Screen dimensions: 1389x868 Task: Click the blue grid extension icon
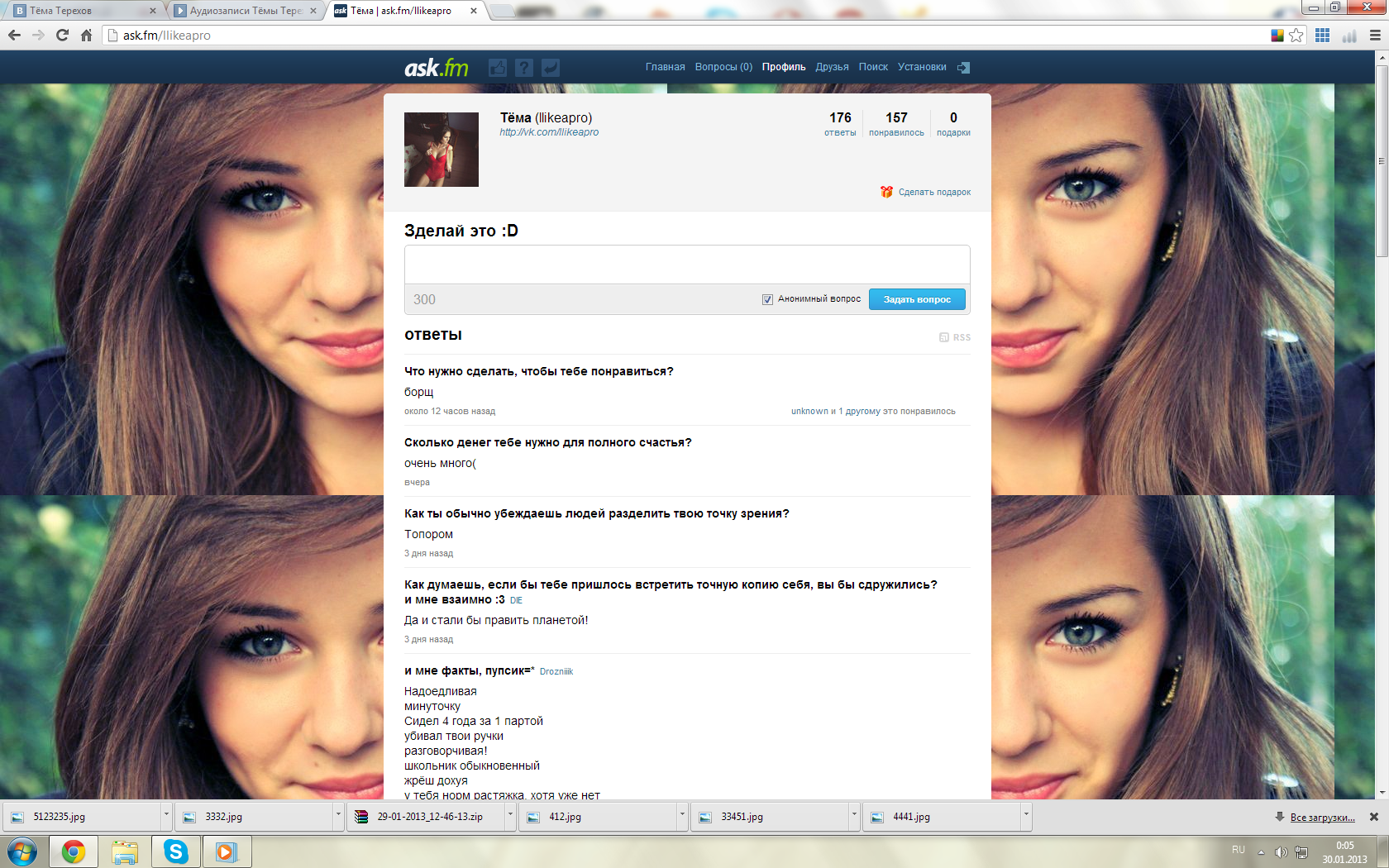(x=1323, y=35)
